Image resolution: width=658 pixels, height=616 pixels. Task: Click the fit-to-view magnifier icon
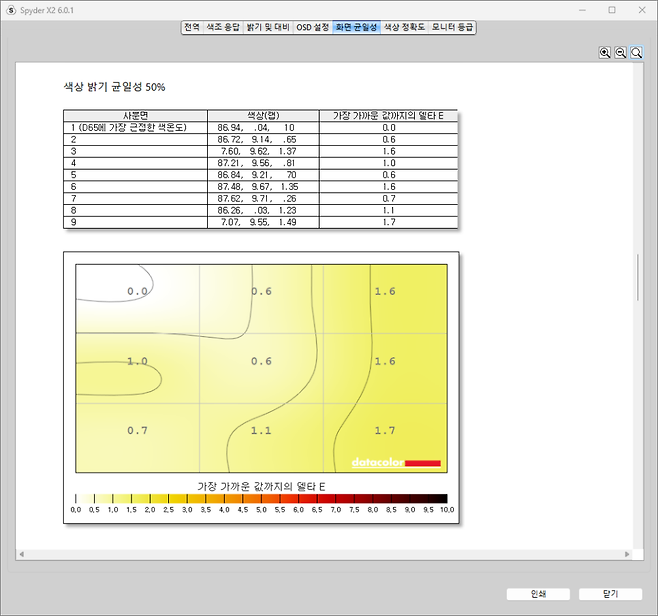[635, 53]
